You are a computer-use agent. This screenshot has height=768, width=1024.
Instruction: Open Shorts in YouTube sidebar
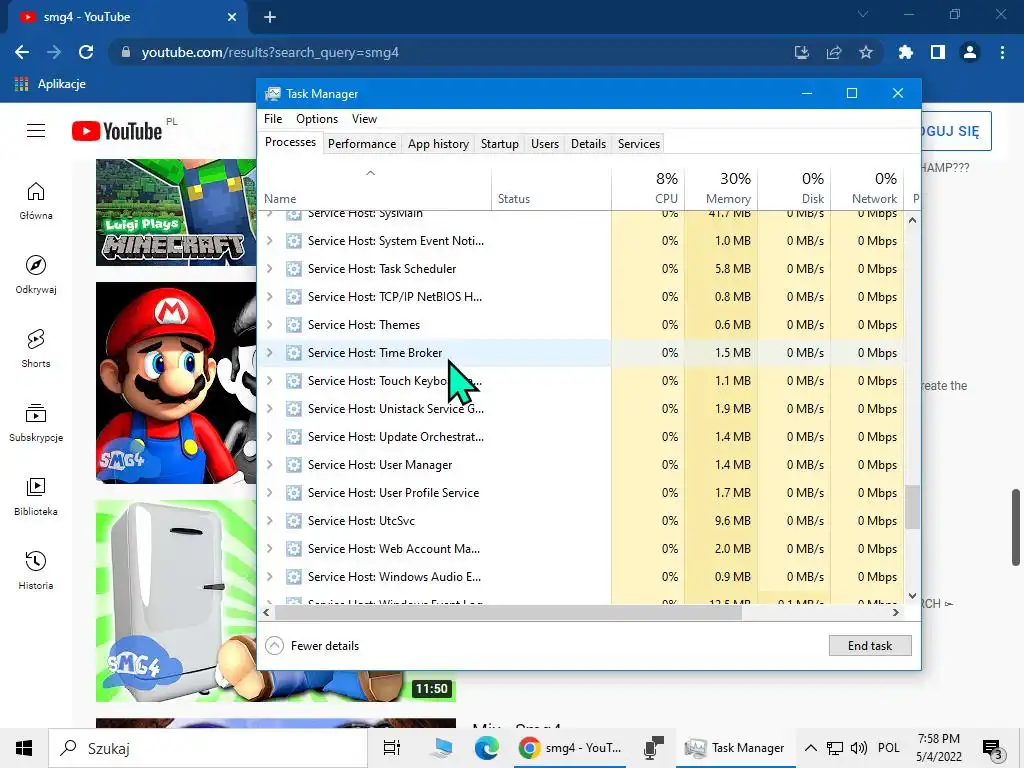[x=36, y=349]
